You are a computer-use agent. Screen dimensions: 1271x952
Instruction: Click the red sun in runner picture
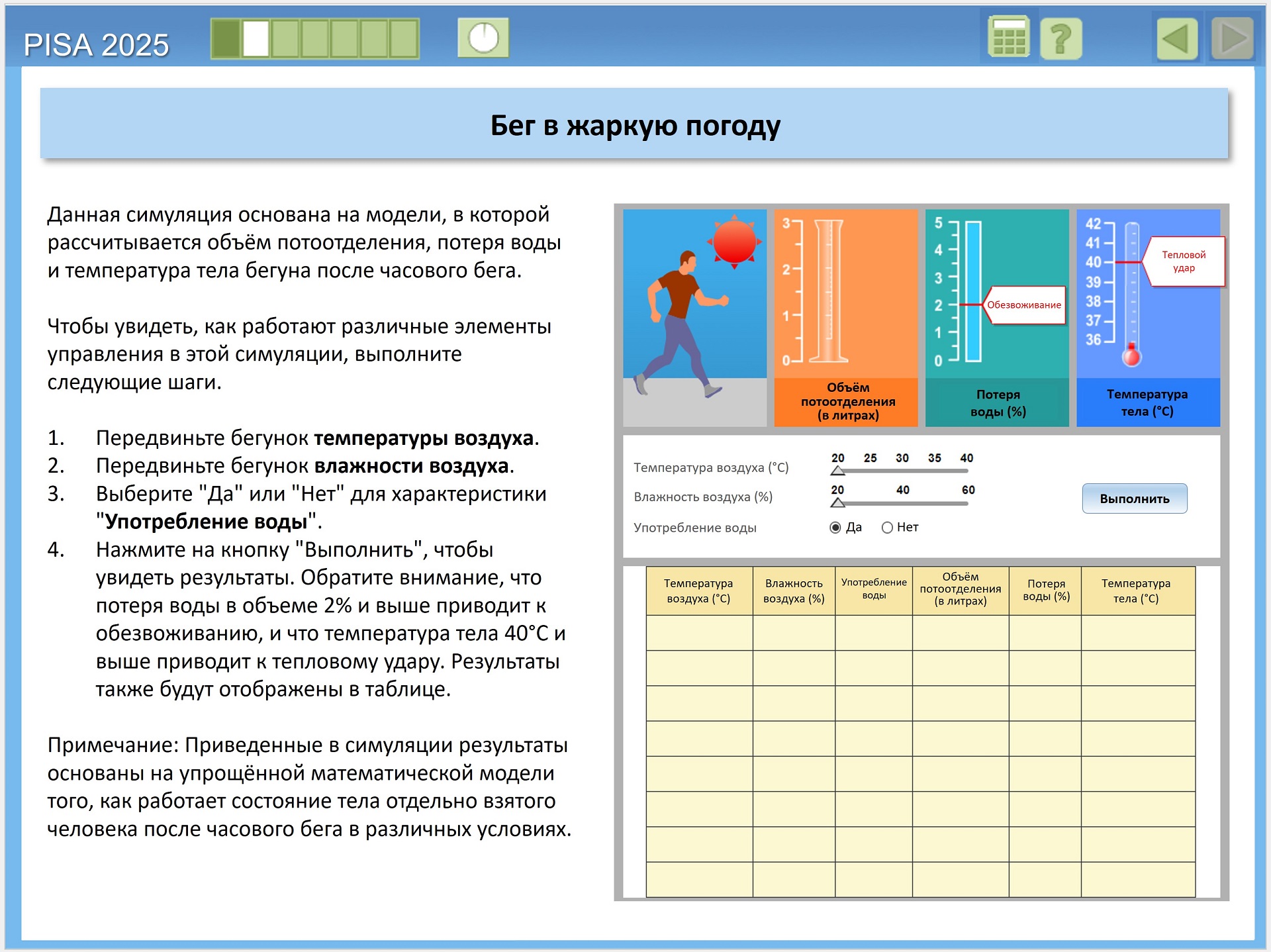734,242
